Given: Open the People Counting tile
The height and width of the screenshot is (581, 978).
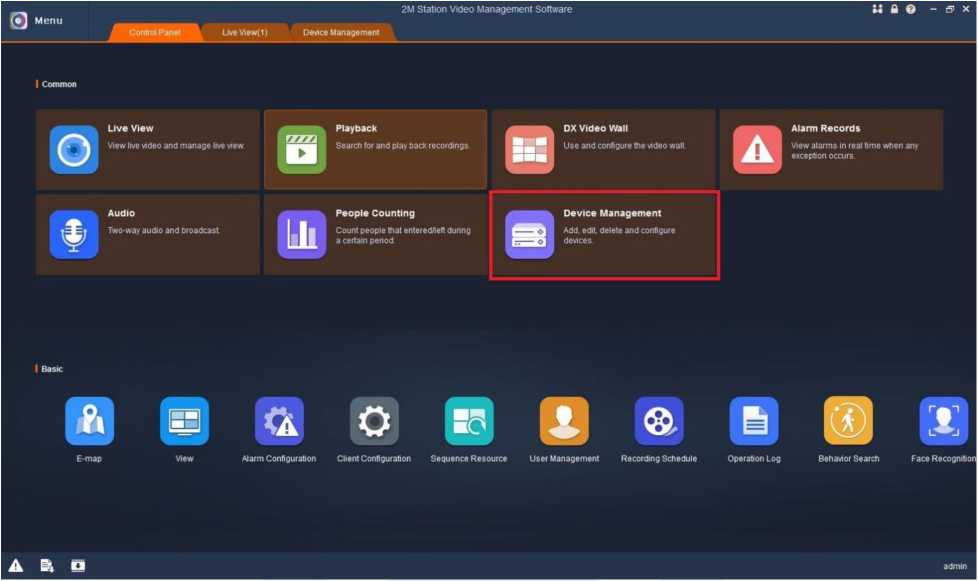Looking at the screenshot, I should click(375, 235).
